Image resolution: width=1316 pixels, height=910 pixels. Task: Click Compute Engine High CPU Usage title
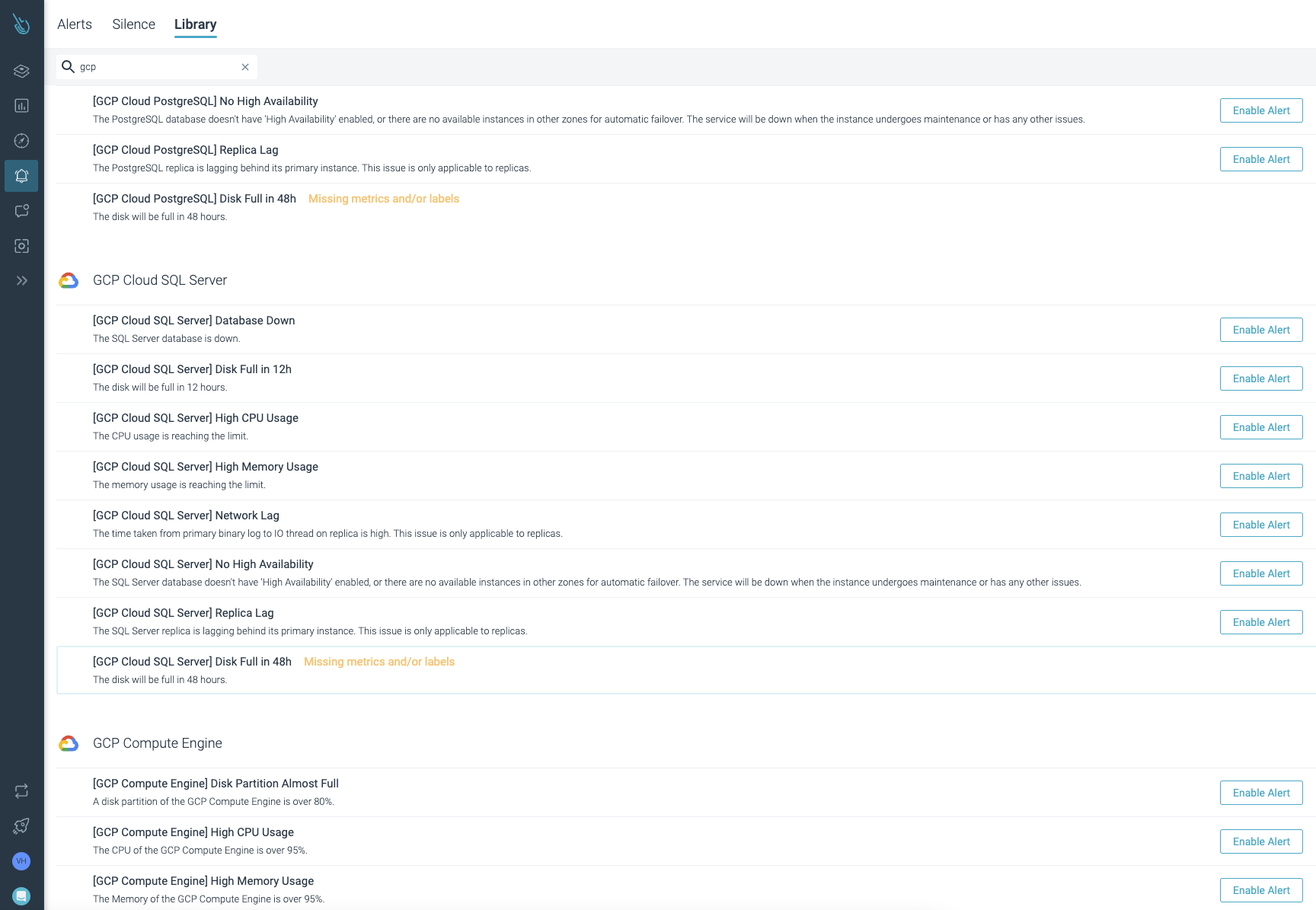(x=193, y=832)
